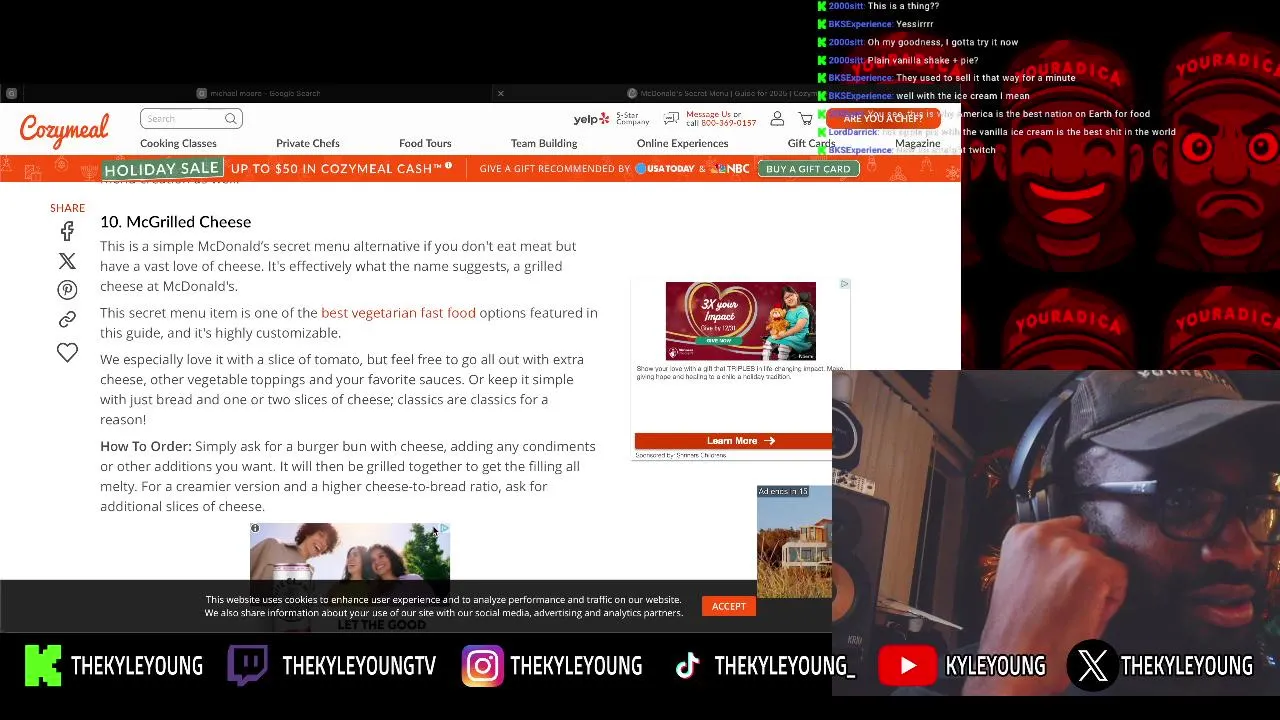The width and height of the screenshot is (1280, 720).
Task: Click the THEKYLEYOUNG_ TikTok handle text
Action: coord(785,666)
